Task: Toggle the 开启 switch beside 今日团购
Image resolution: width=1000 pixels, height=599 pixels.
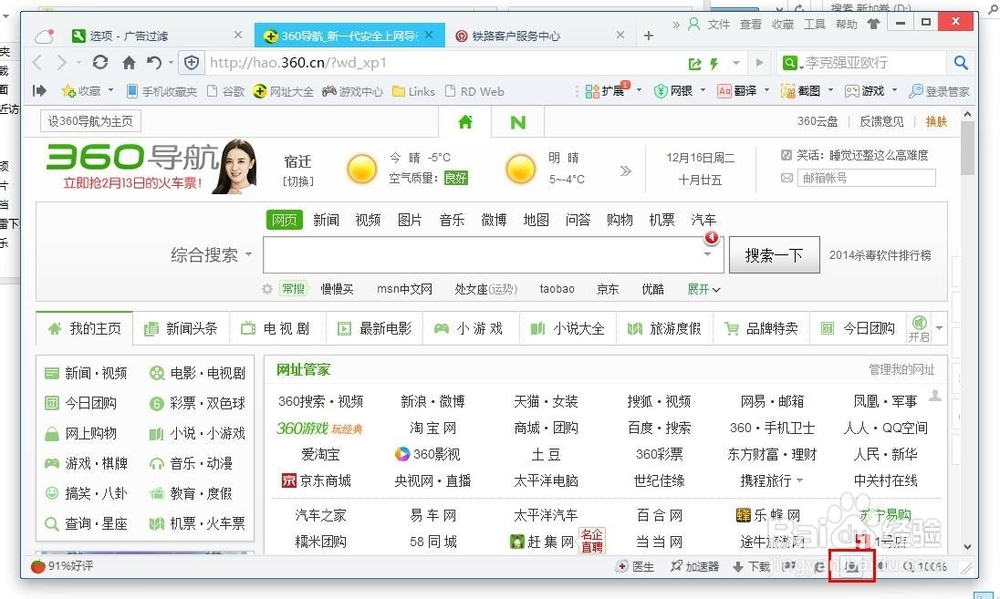Action: click(919, 328)
